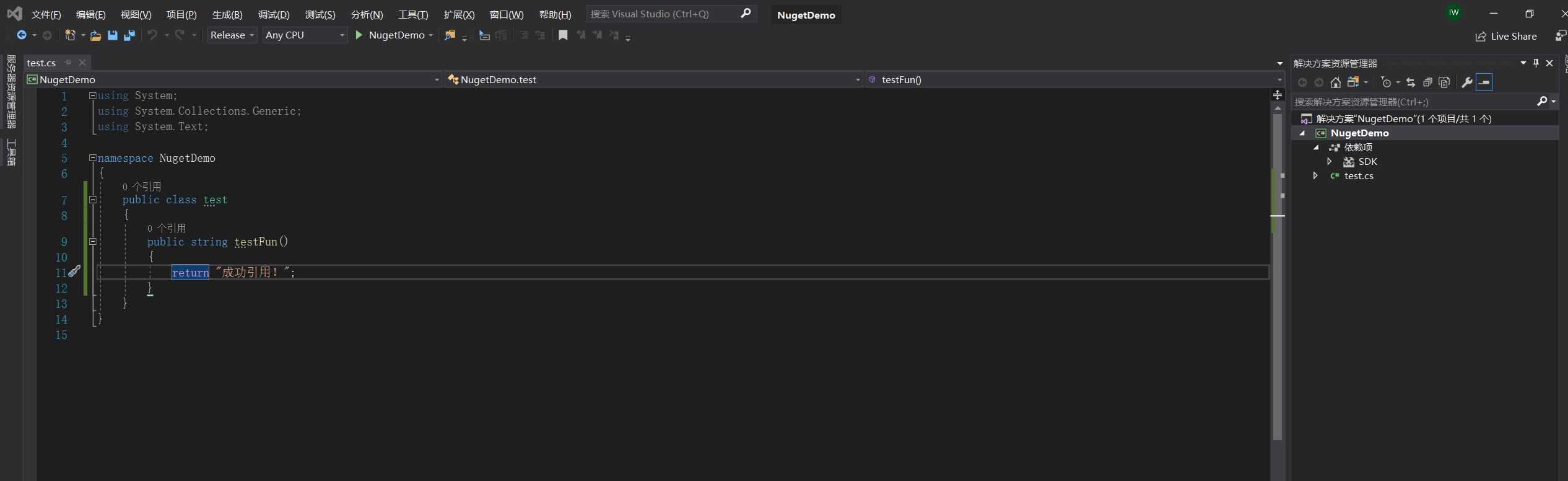Open the 帮助(H) help menu

coord(555,14)
